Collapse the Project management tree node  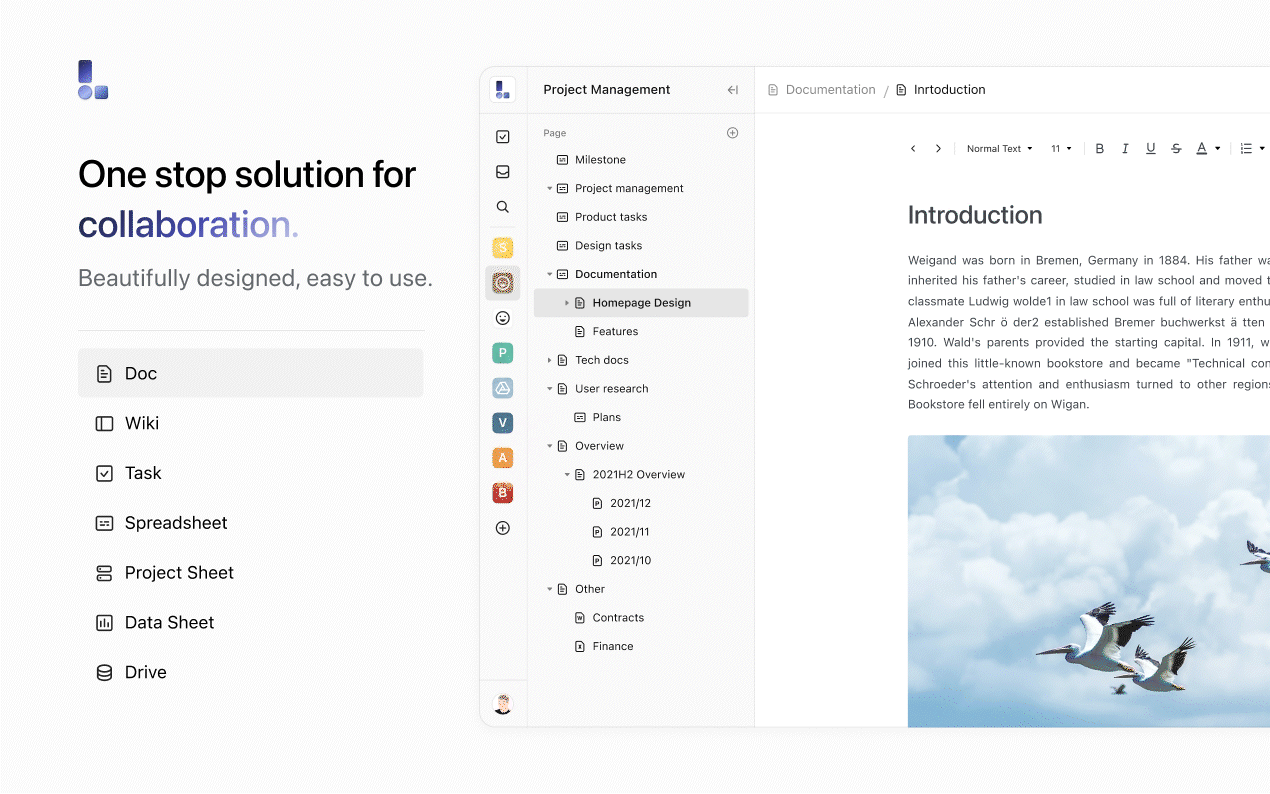[x=549, y=188]
